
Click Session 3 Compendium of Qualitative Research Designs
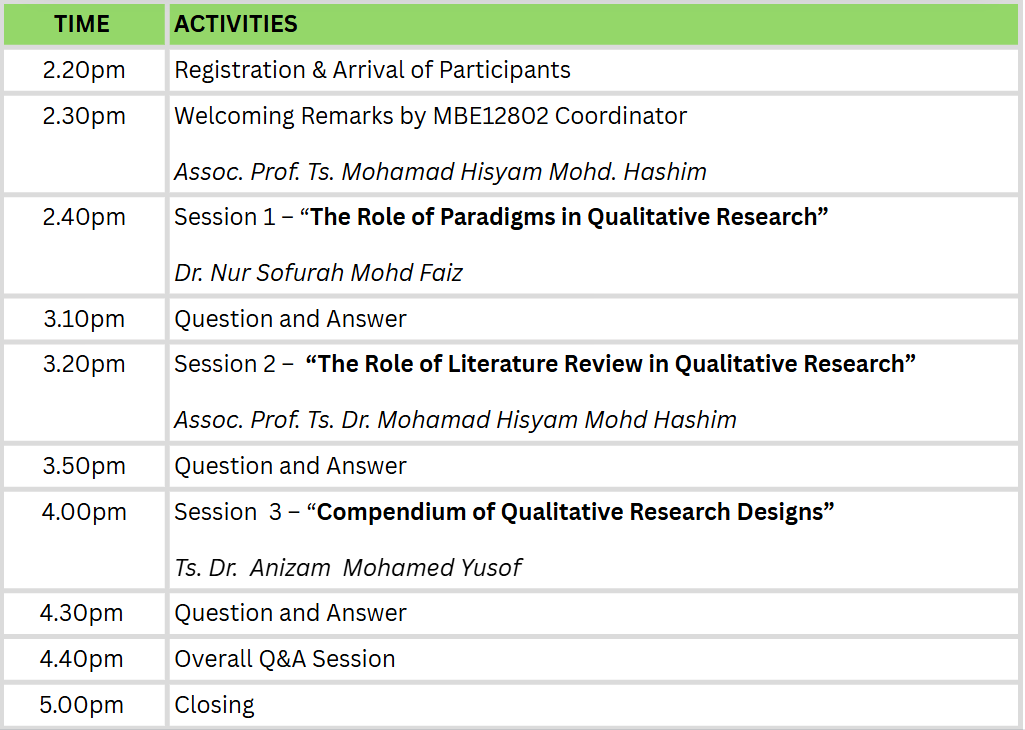[504, 512]
